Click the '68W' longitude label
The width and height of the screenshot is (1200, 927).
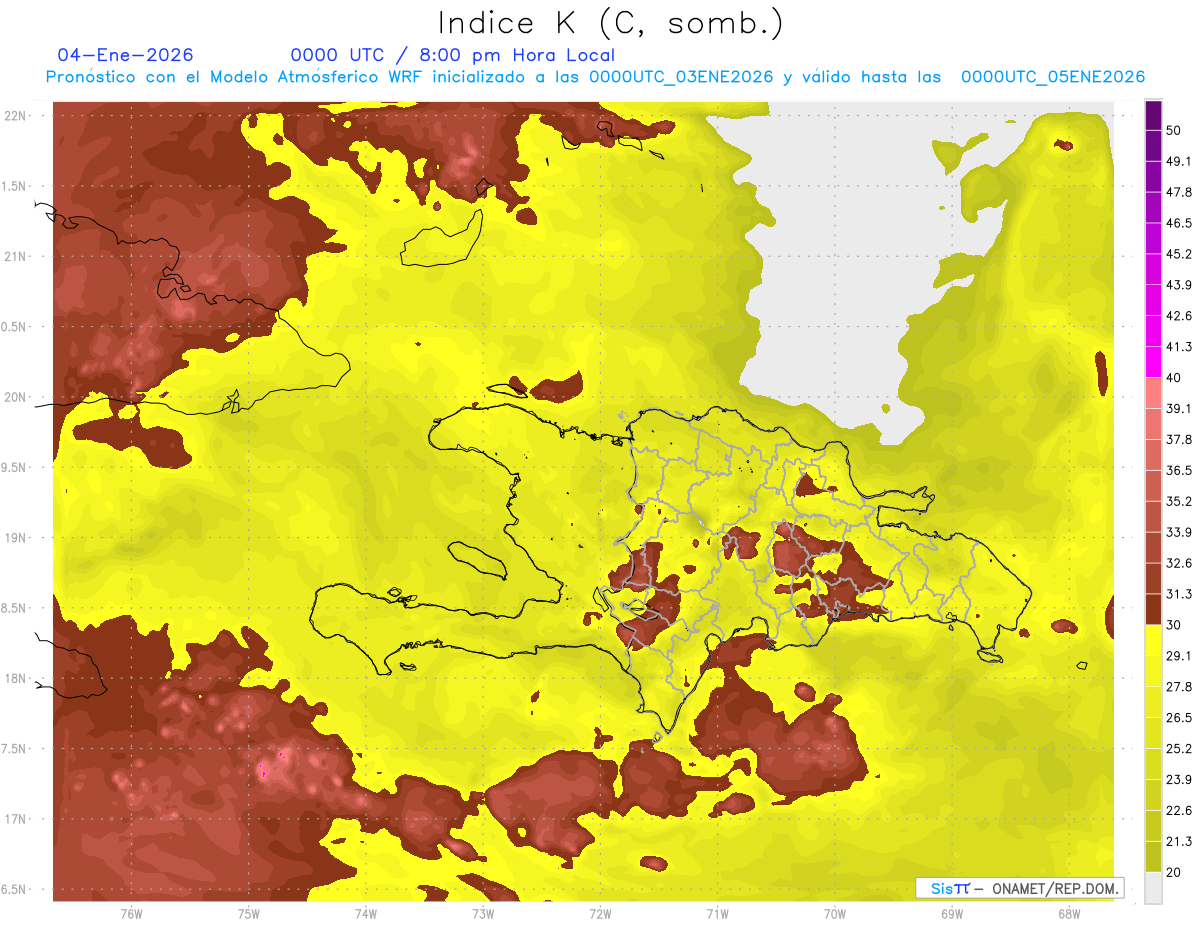coord(1069,914)
